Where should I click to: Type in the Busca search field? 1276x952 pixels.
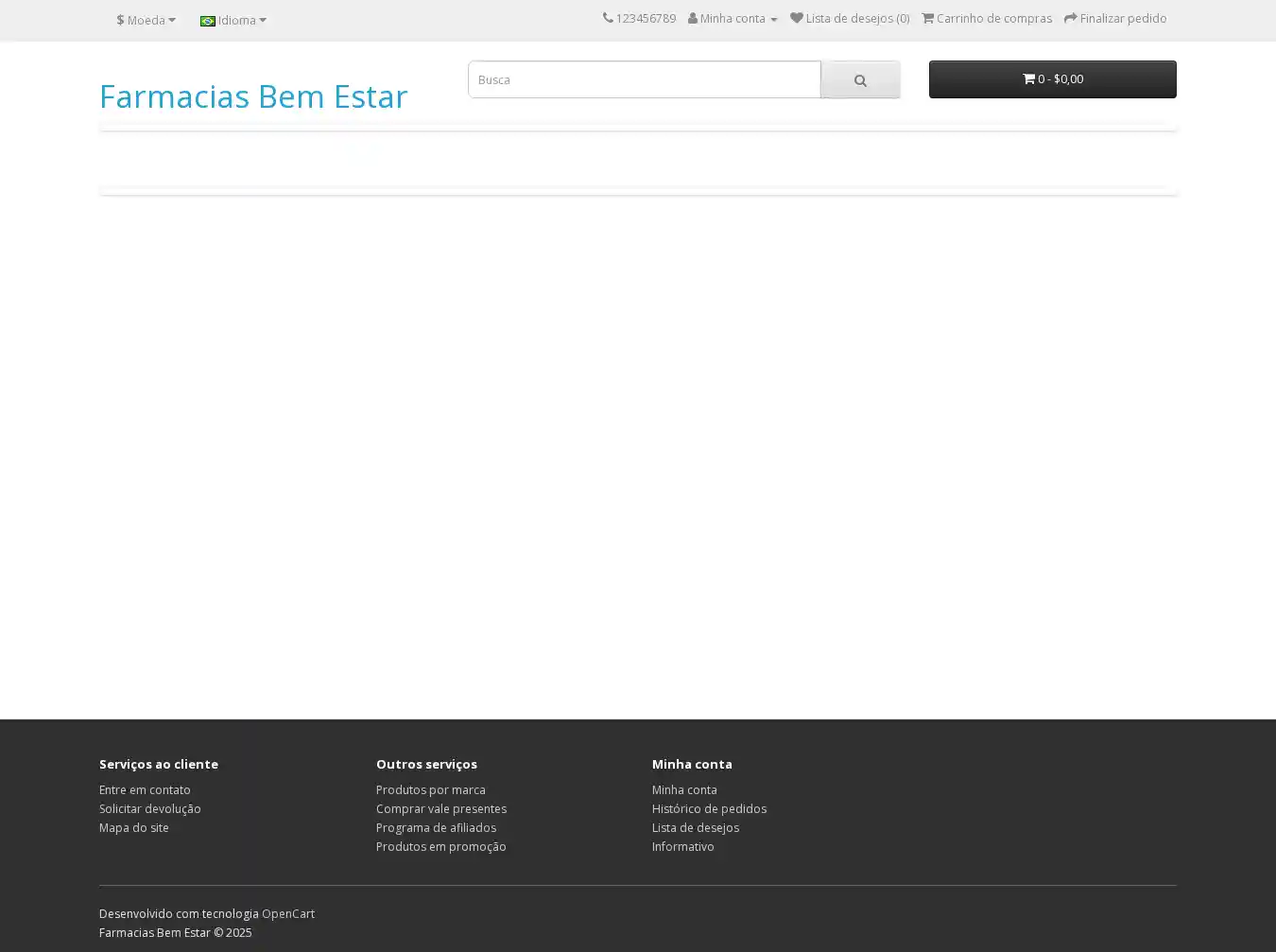click(645, 79)
